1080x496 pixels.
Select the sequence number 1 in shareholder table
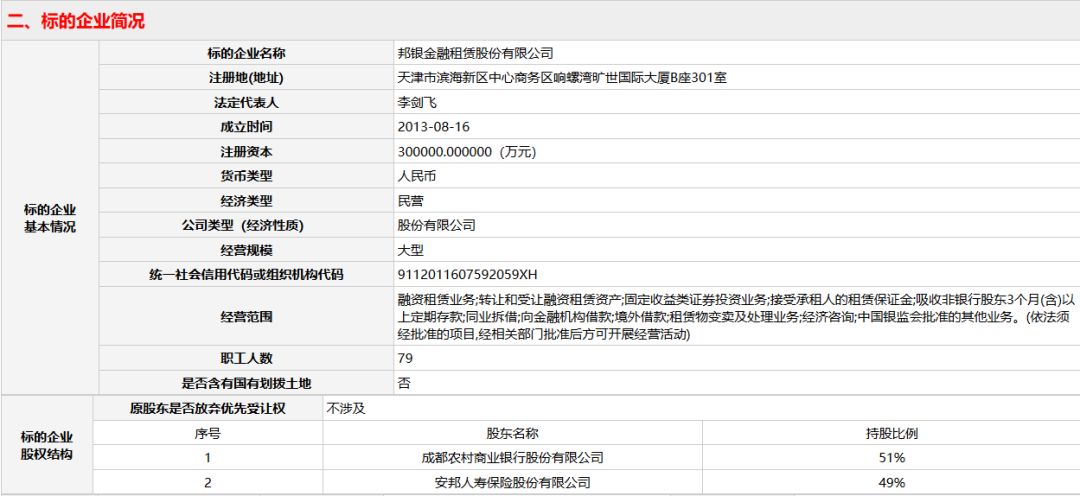[207, 457]
